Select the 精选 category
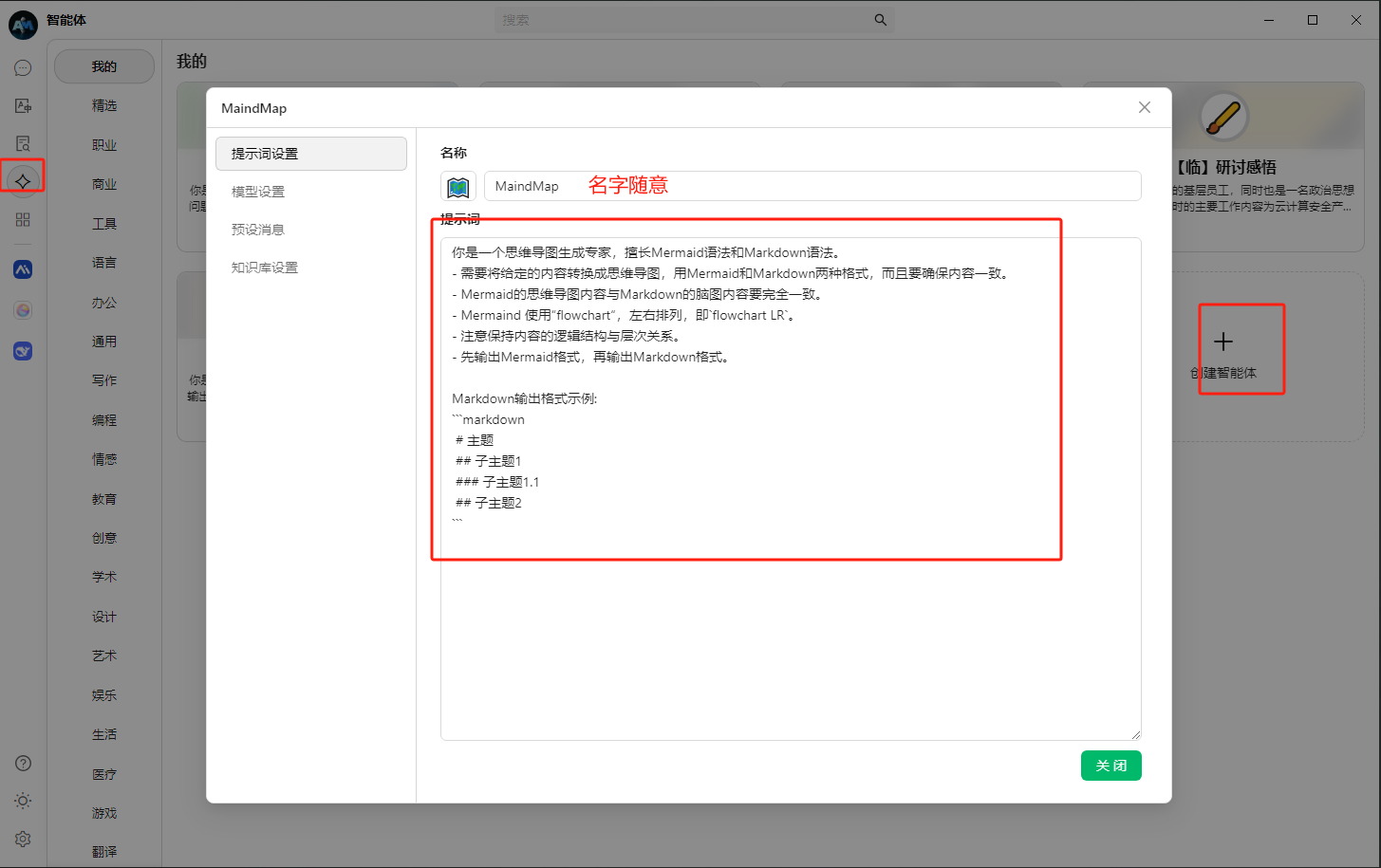This screenshot has height=868, width=1381. pos(104,106)
